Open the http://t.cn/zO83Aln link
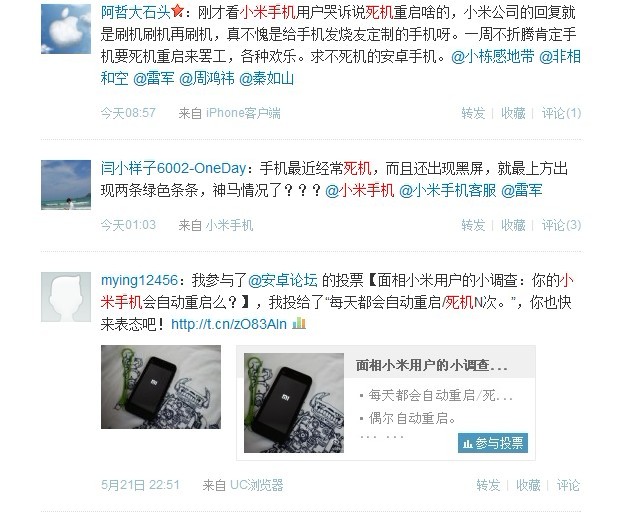The width and height of the screenshot is (623, 524). (x=229, y=324)
